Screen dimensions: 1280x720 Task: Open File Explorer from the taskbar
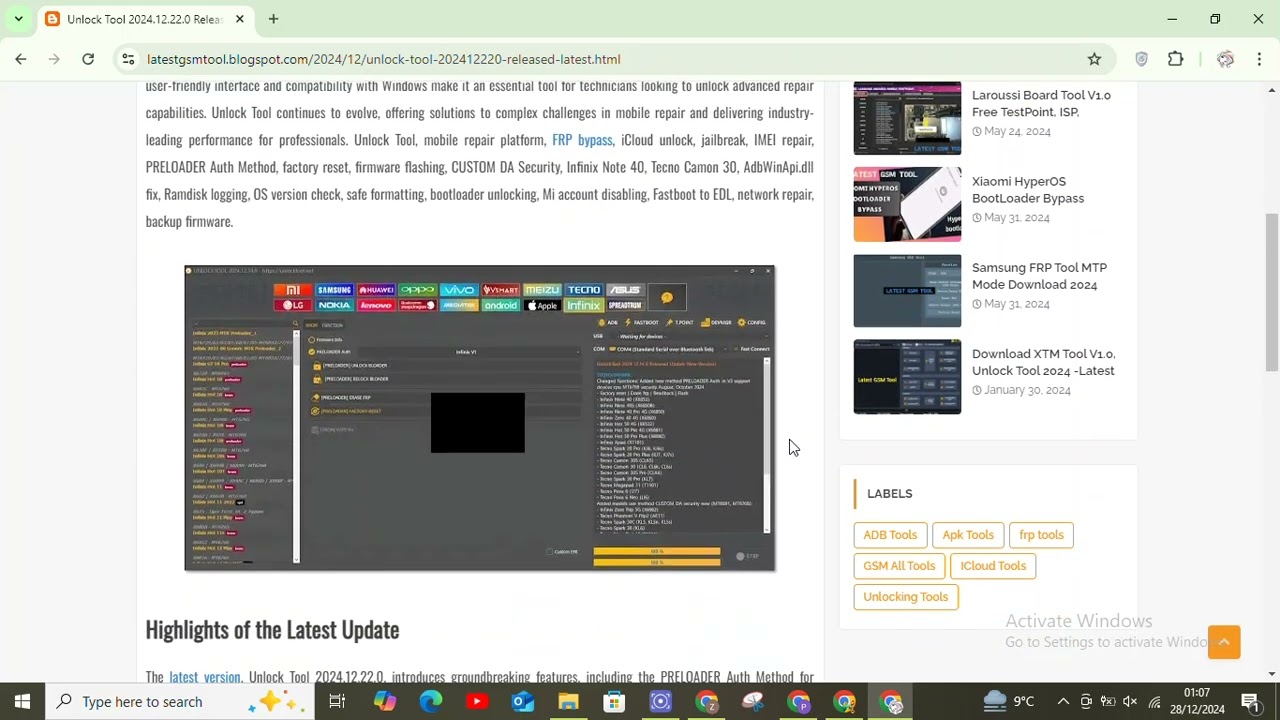pos(569,701)
